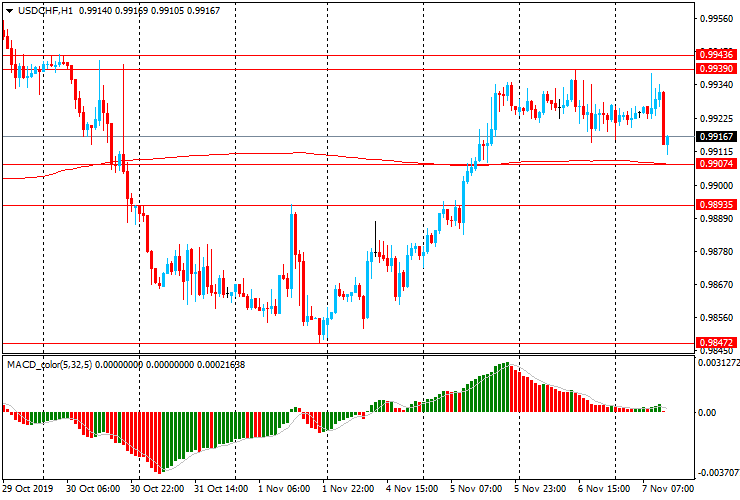Select the 0.99390 red price label
Screen dimensions: 740x500
(716, 68)
